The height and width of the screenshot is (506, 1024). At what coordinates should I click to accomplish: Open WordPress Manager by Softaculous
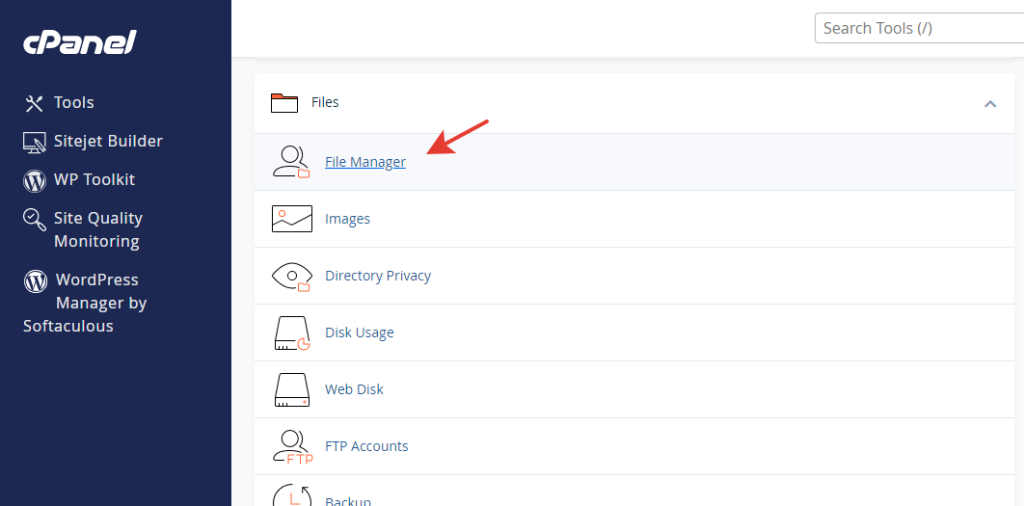85,303
